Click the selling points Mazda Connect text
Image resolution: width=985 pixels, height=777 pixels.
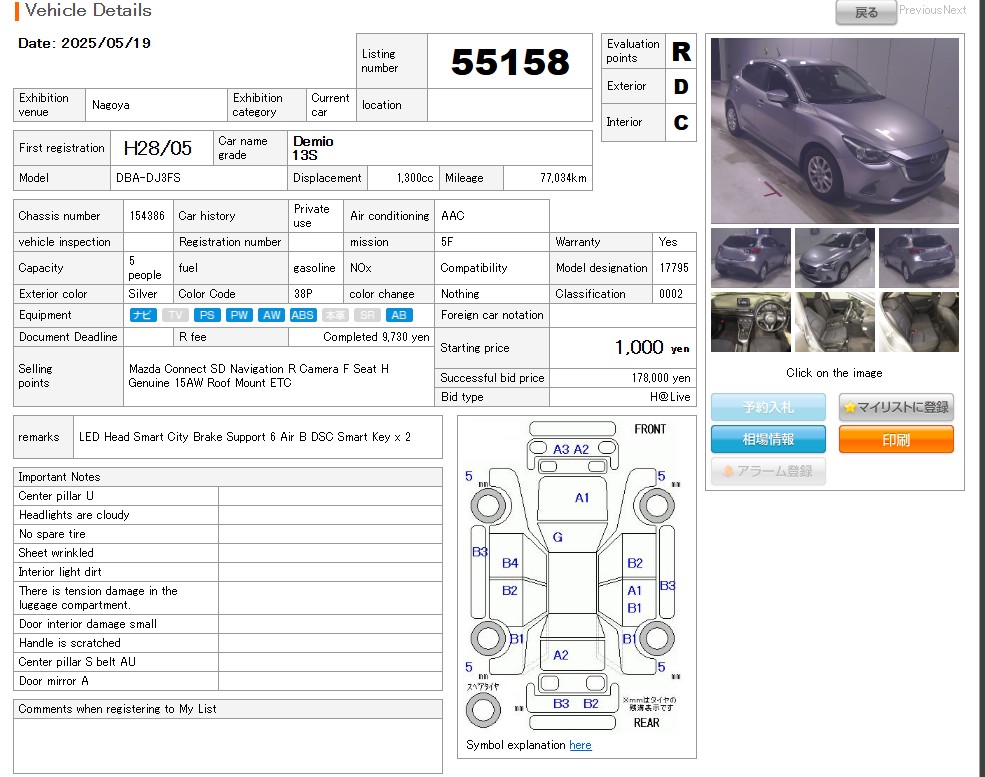pos(258,376)
